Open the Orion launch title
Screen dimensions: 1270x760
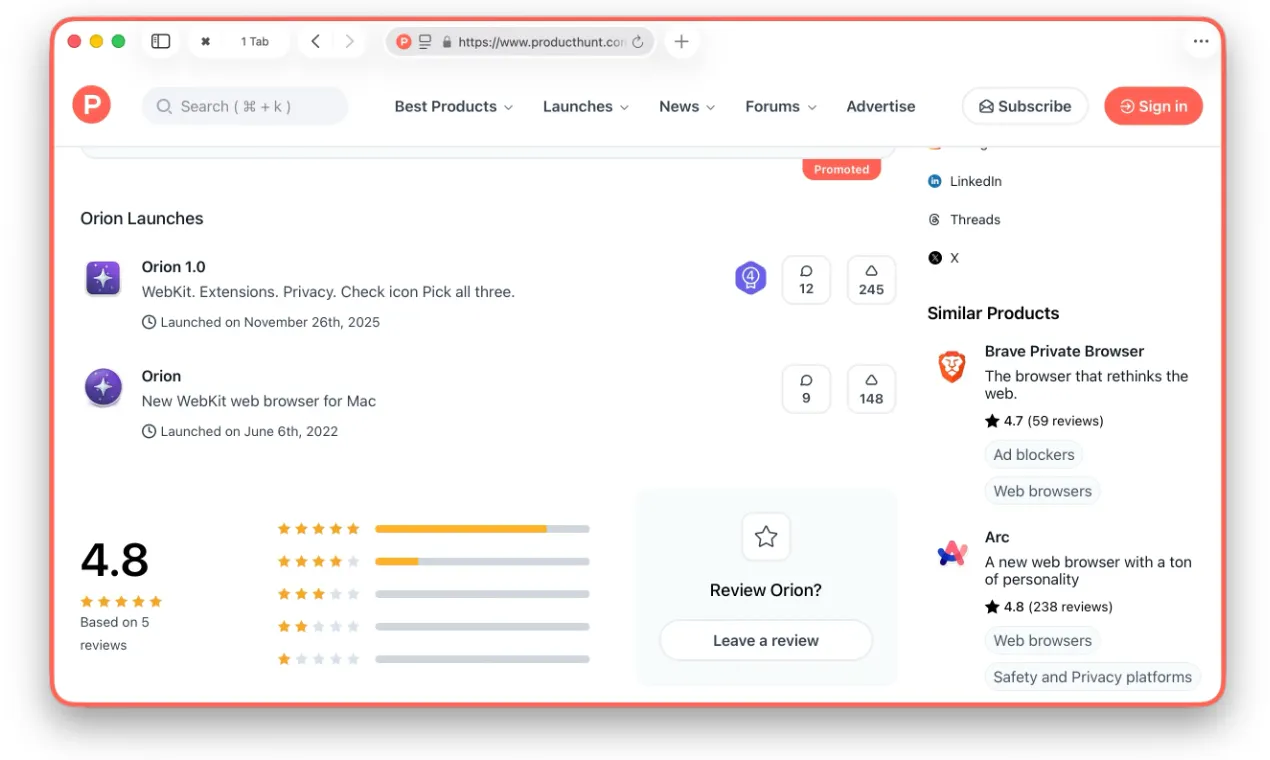coord(161,376)
